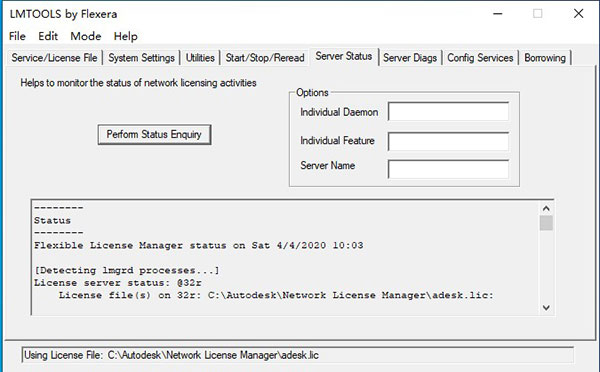Switch to Config Services tab

480,58
